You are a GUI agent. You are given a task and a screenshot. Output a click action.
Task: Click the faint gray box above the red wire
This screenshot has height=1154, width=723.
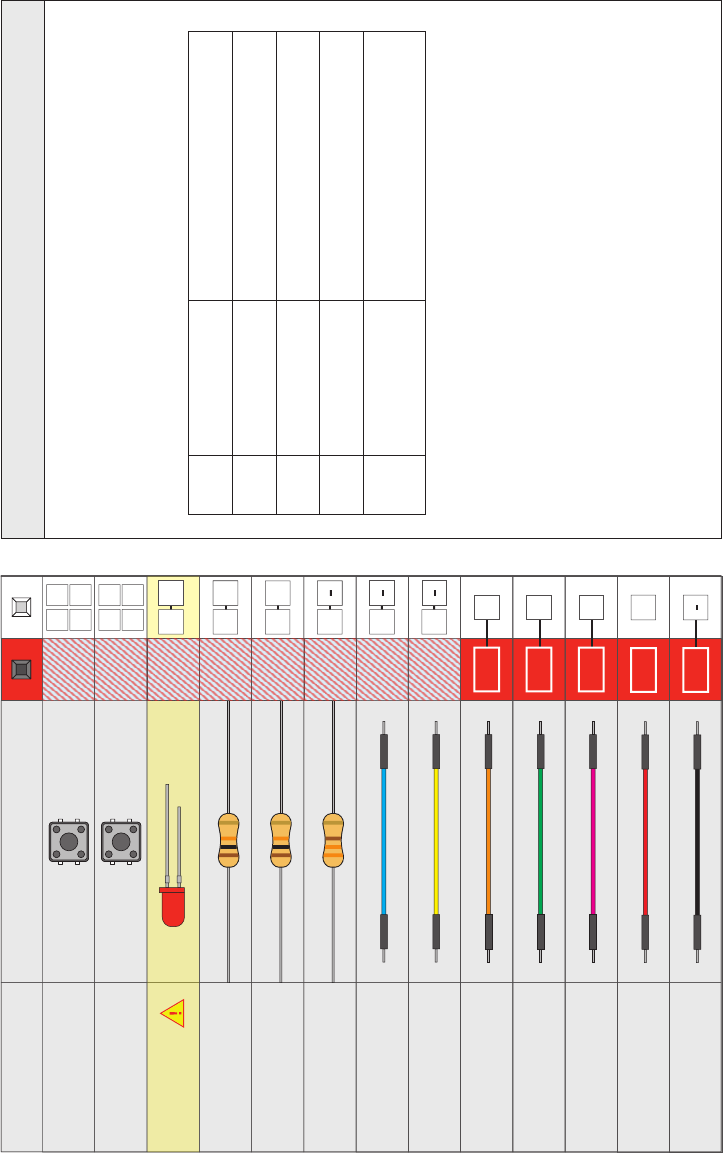[643, 607]
